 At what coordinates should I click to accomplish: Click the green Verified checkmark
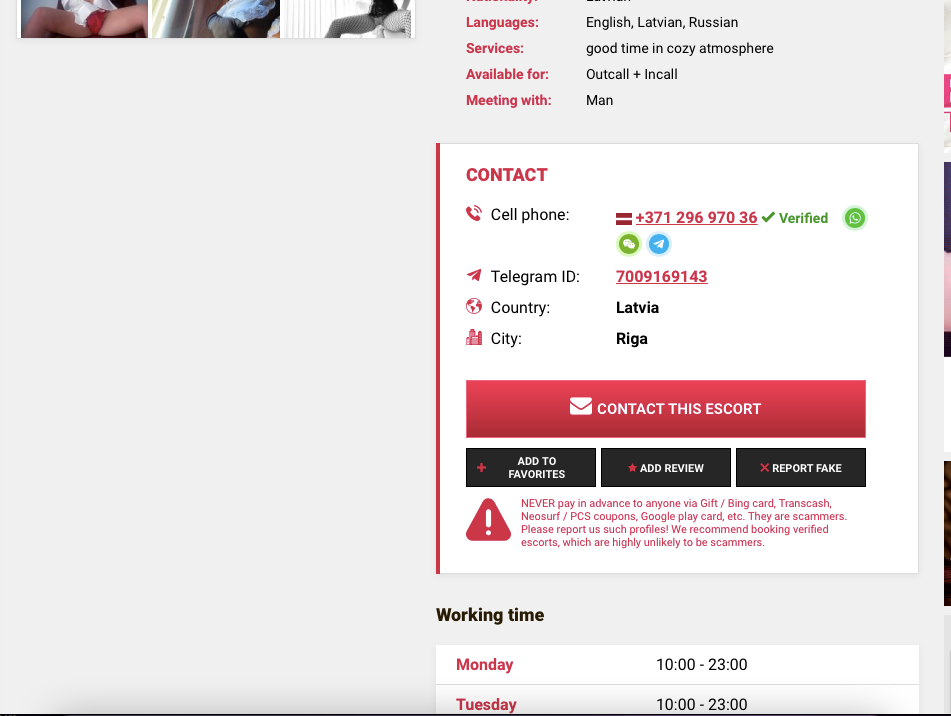click(x=768, y=217)
